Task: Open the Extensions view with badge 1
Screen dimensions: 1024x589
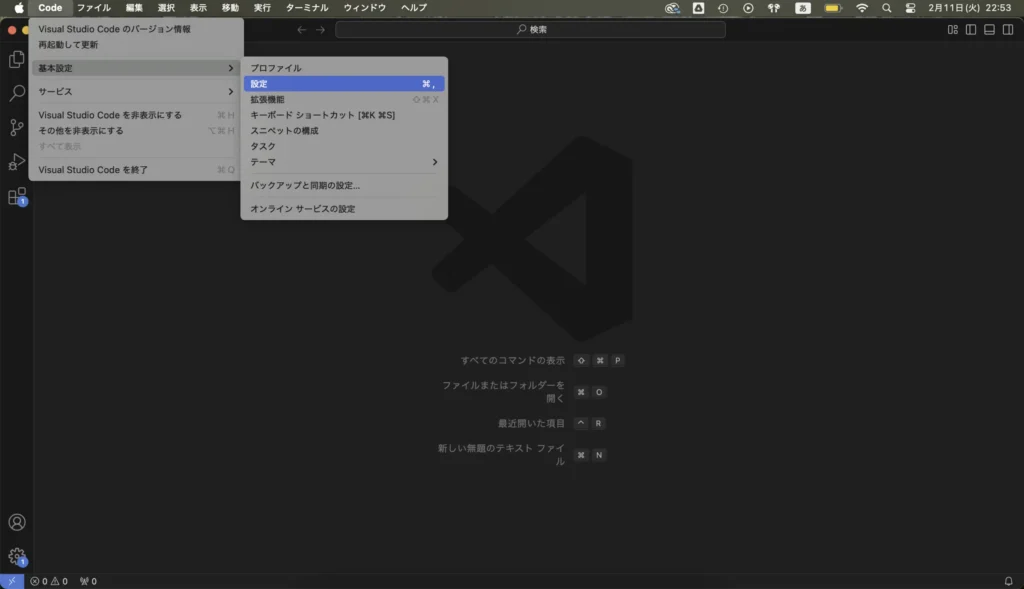Action: coord(14,198)
